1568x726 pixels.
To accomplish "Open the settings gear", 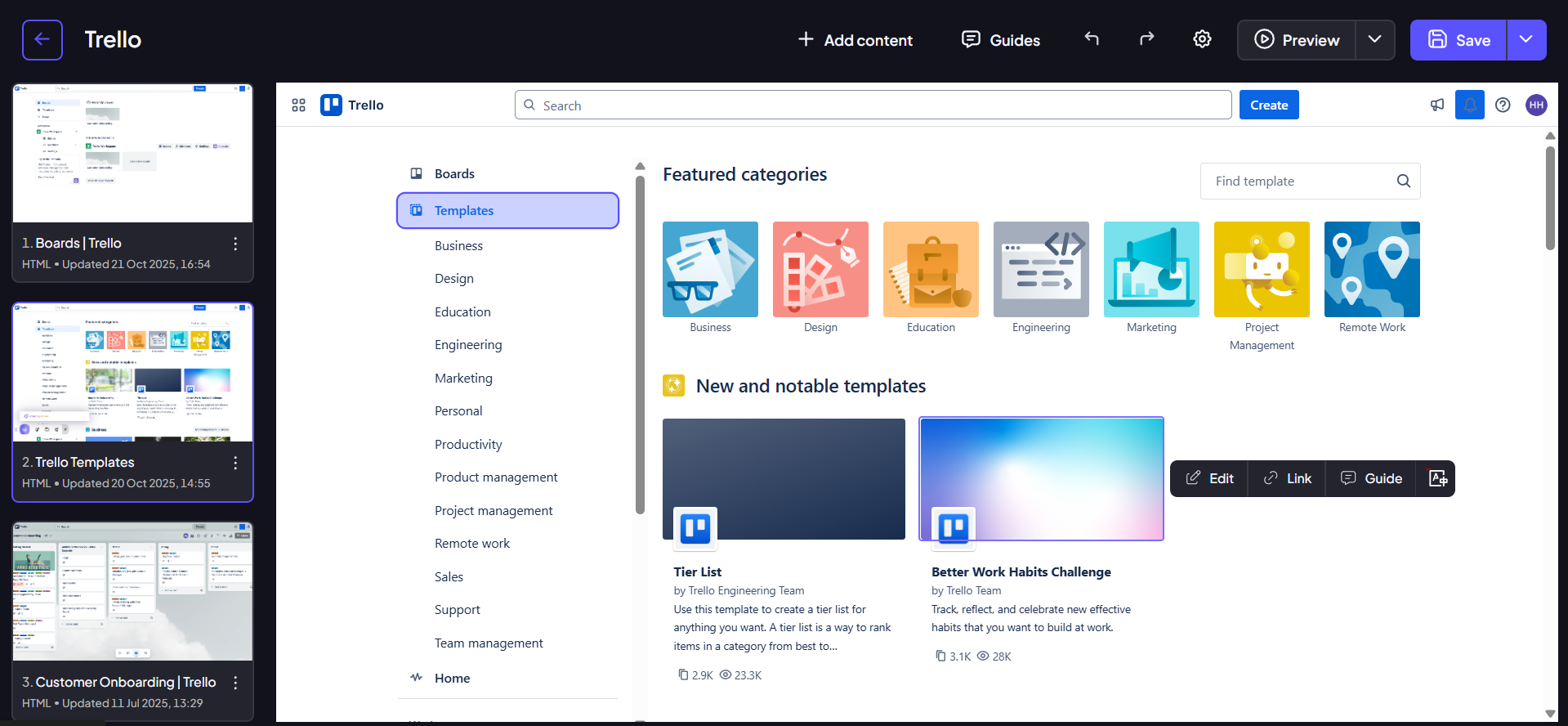I will [1202, 38].
